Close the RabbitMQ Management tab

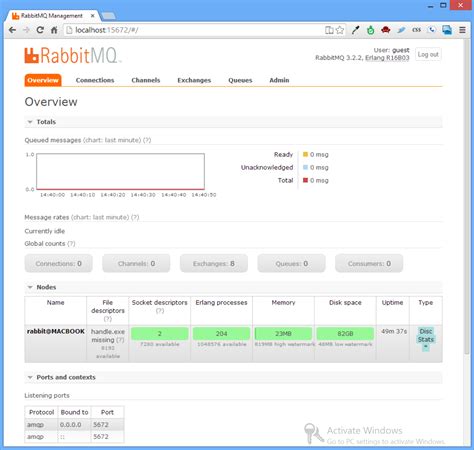click(x=93, y=16)
